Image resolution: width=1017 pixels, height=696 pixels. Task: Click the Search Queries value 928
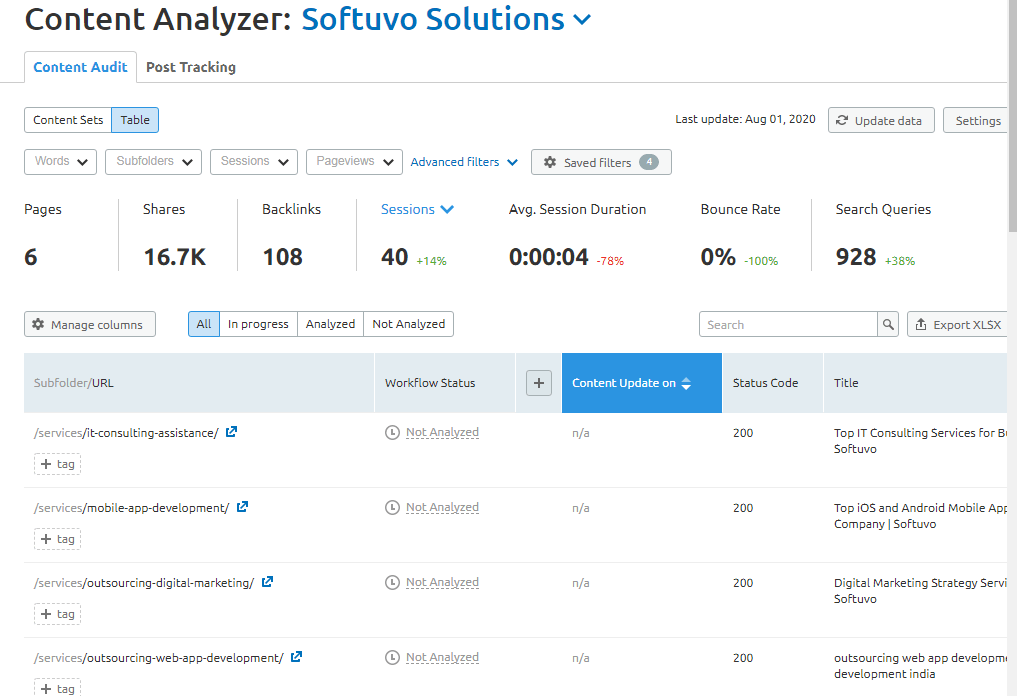[x=856, y=257]
